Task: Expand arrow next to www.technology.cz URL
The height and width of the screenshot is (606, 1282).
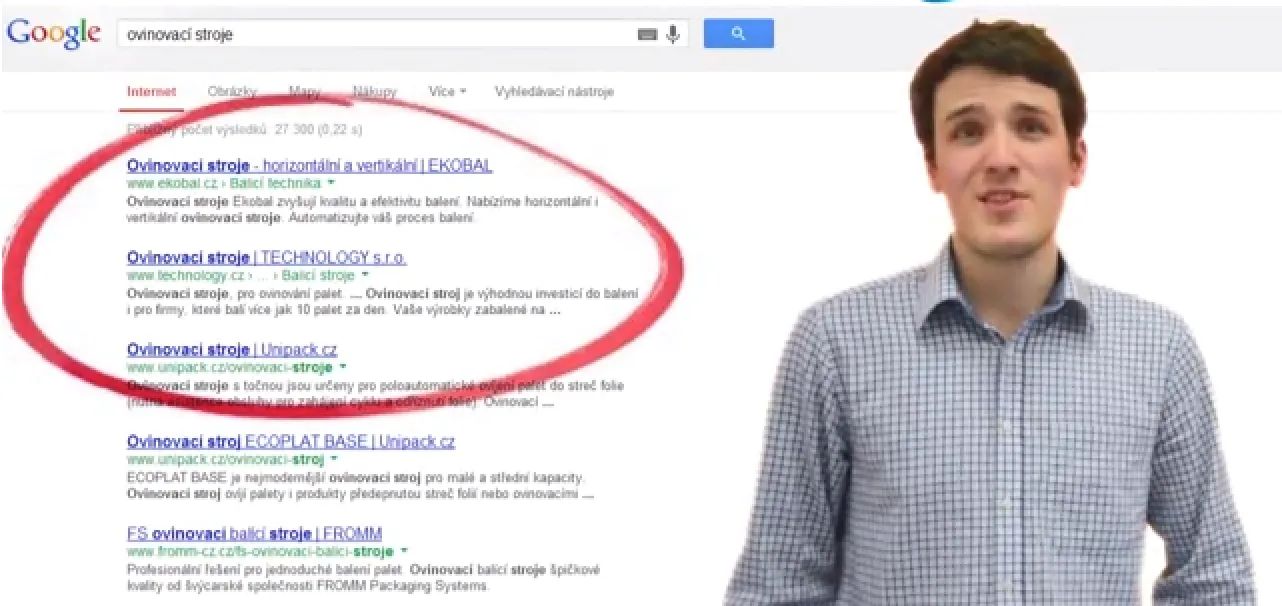Action: click(x=365, y=275)
